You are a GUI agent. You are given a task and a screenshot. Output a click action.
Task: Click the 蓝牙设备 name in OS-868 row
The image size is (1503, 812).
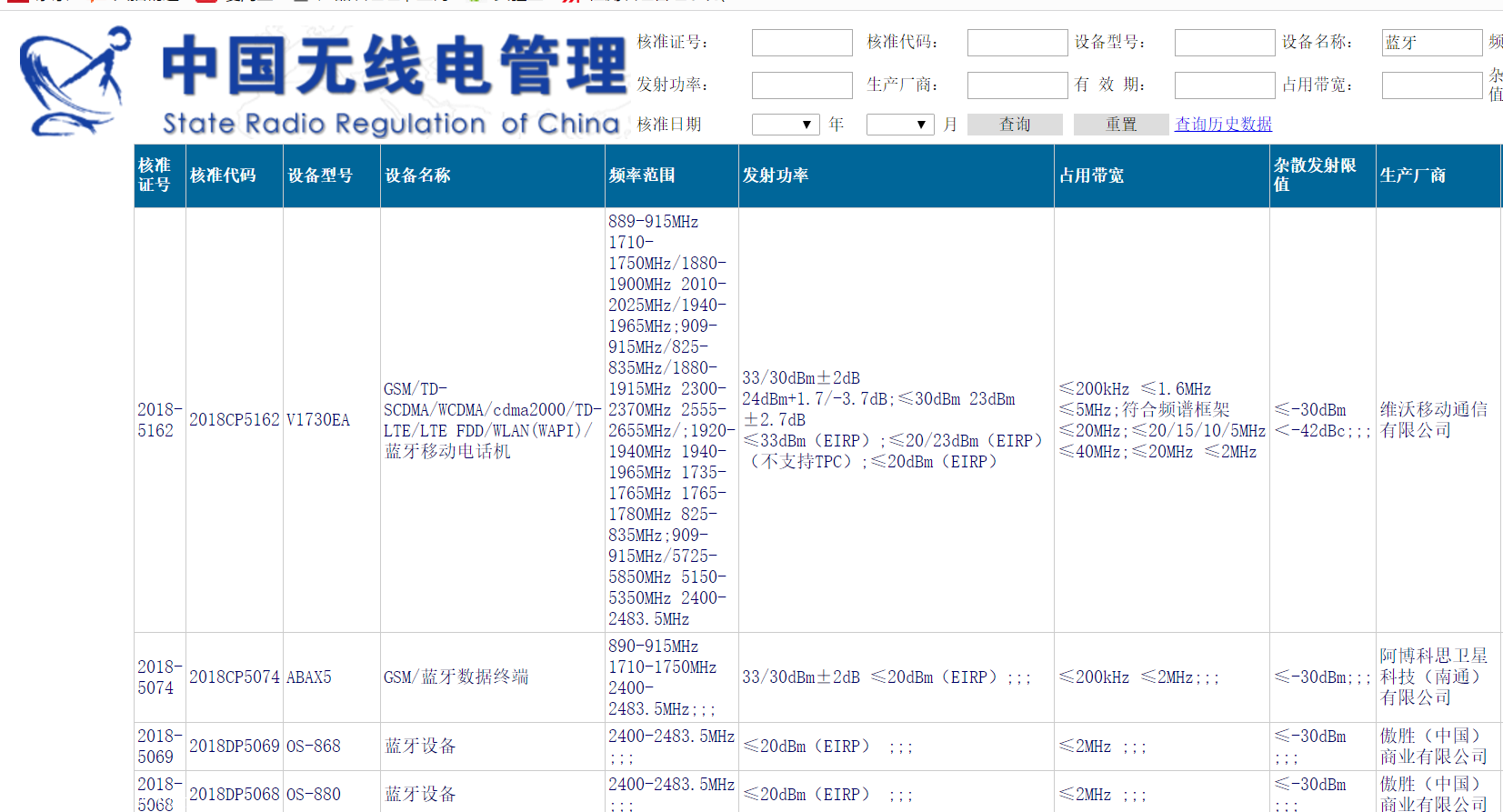click(493, 747)
